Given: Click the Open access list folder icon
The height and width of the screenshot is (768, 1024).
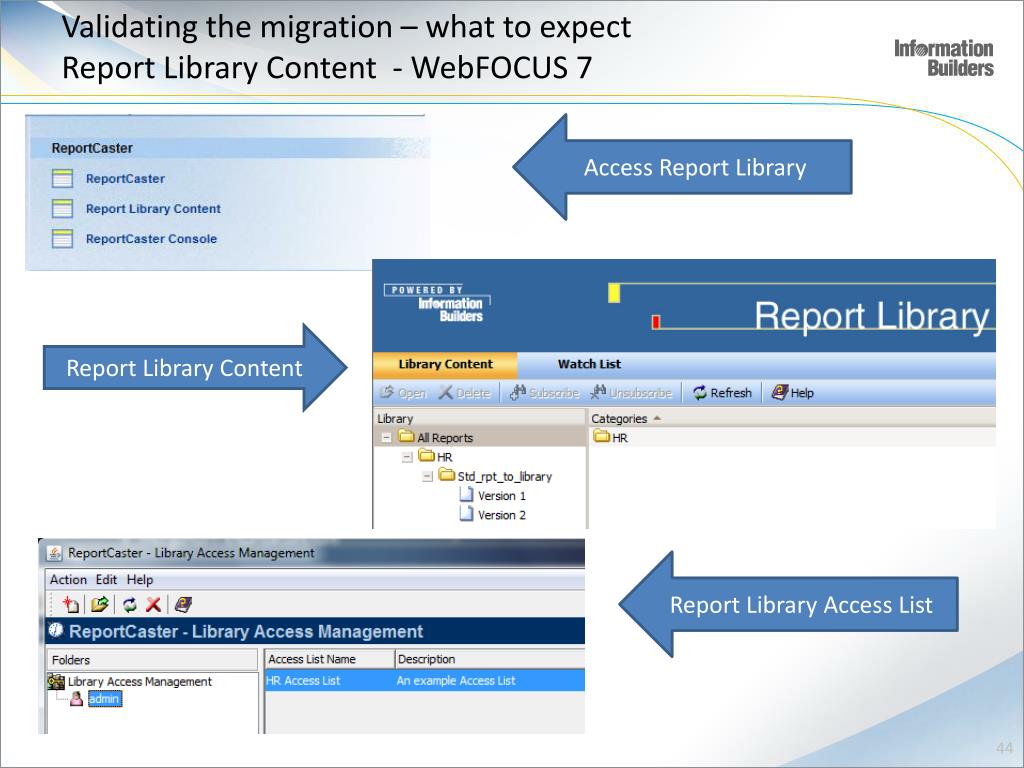Looking at the screenshot, I should (x=99, y=605).
